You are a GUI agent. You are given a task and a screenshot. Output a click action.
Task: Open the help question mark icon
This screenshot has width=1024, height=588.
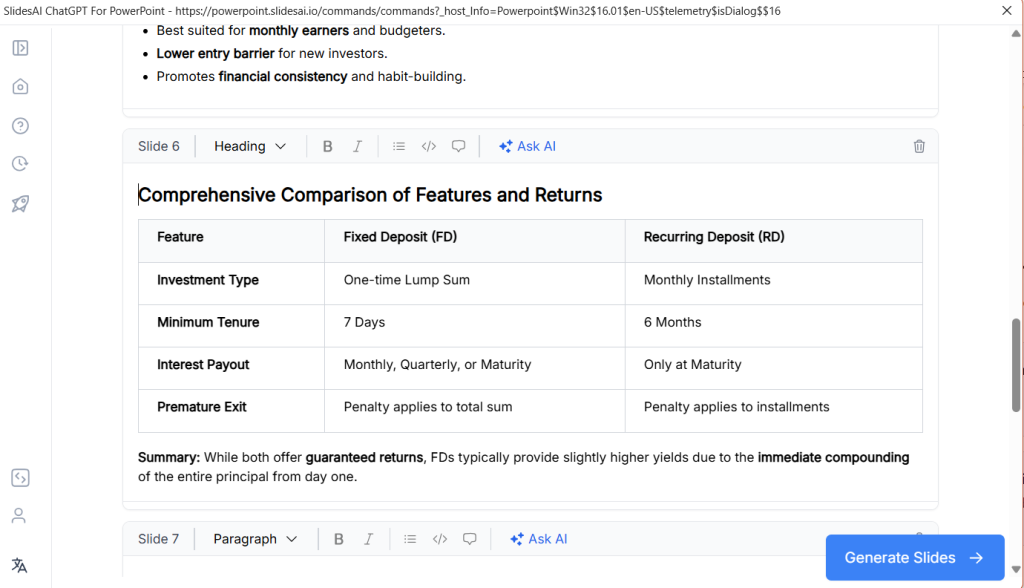20,126
